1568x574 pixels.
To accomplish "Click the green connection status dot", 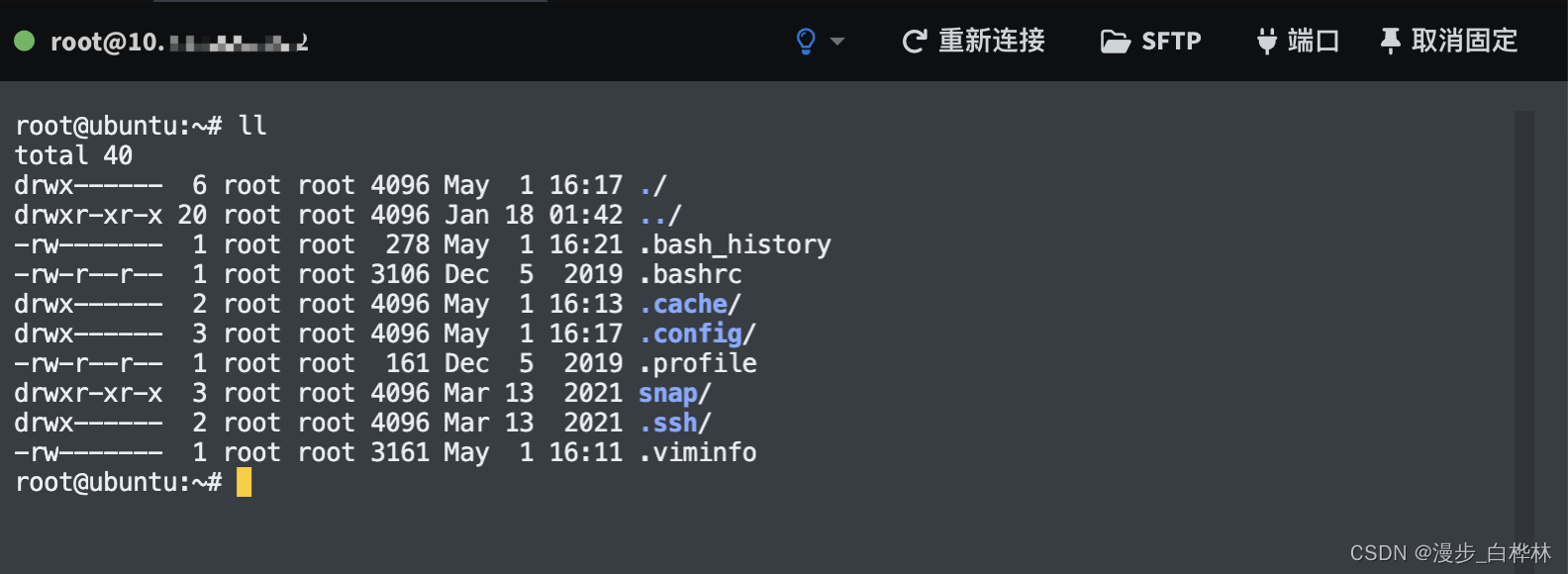I will point(22,41).
